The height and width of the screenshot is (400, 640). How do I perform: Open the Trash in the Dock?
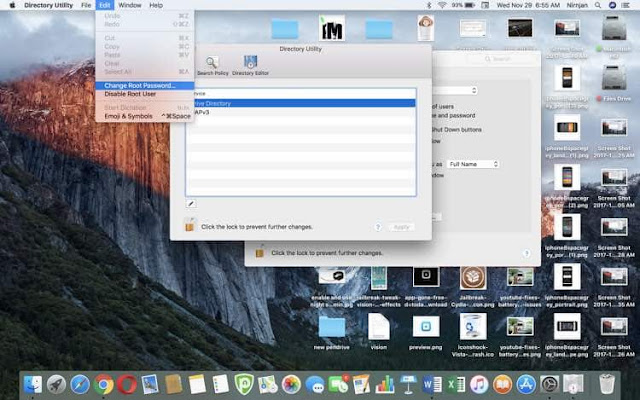click(607, 385)
